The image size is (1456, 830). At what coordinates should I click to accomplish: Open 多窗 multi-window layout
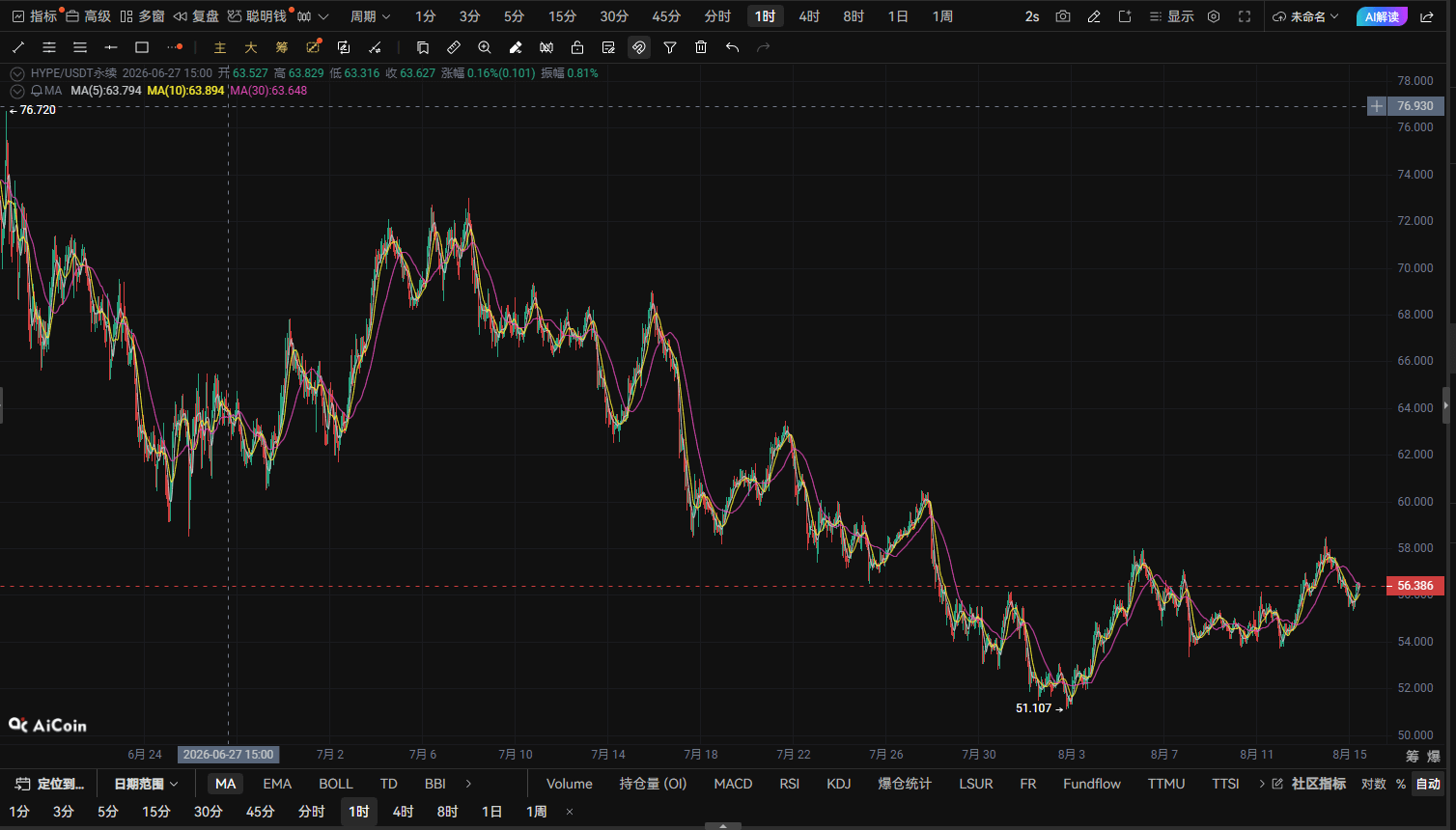(142, 16)
